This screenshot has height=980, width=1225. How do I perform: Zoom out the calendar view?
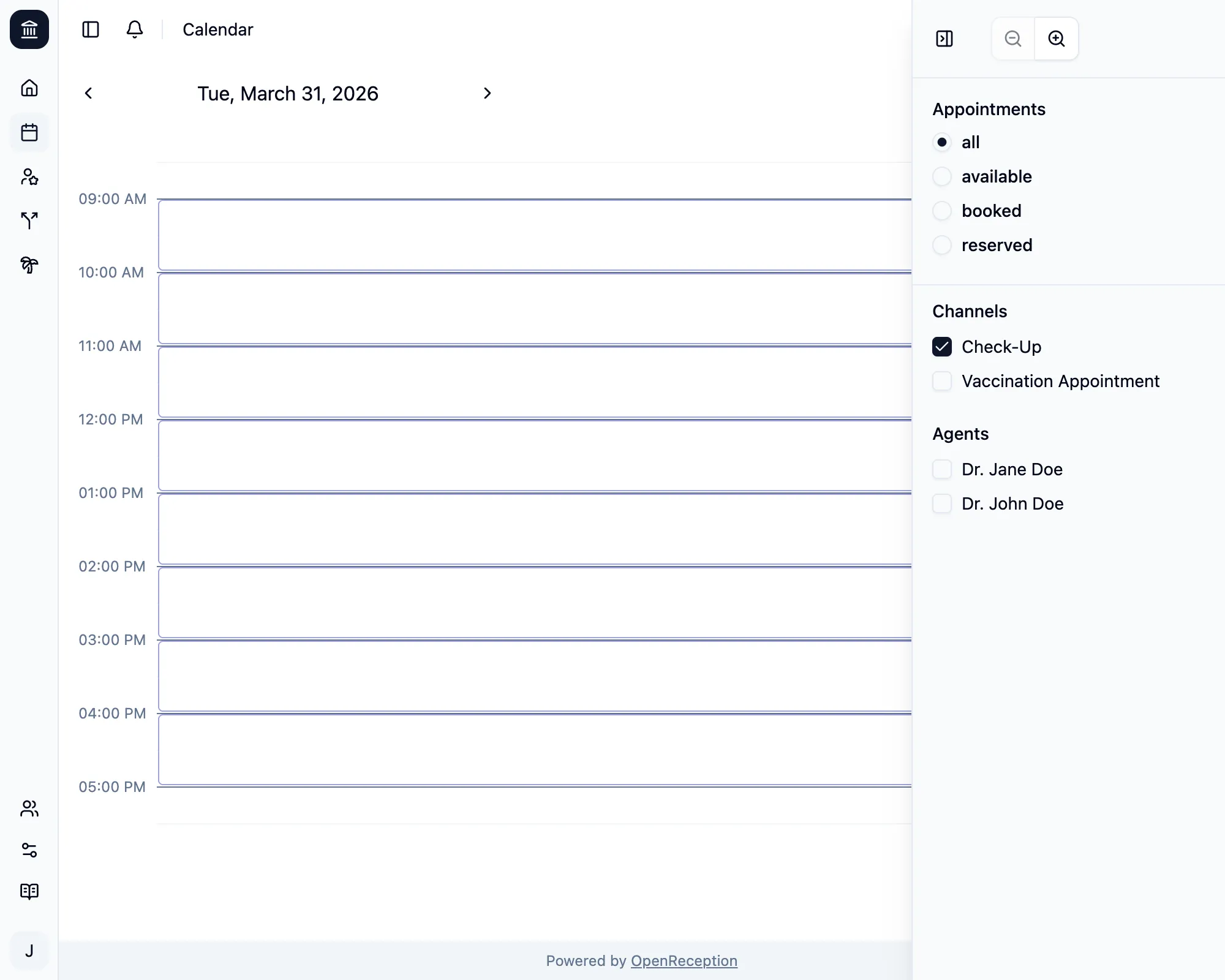click(x=1012, y=39)
